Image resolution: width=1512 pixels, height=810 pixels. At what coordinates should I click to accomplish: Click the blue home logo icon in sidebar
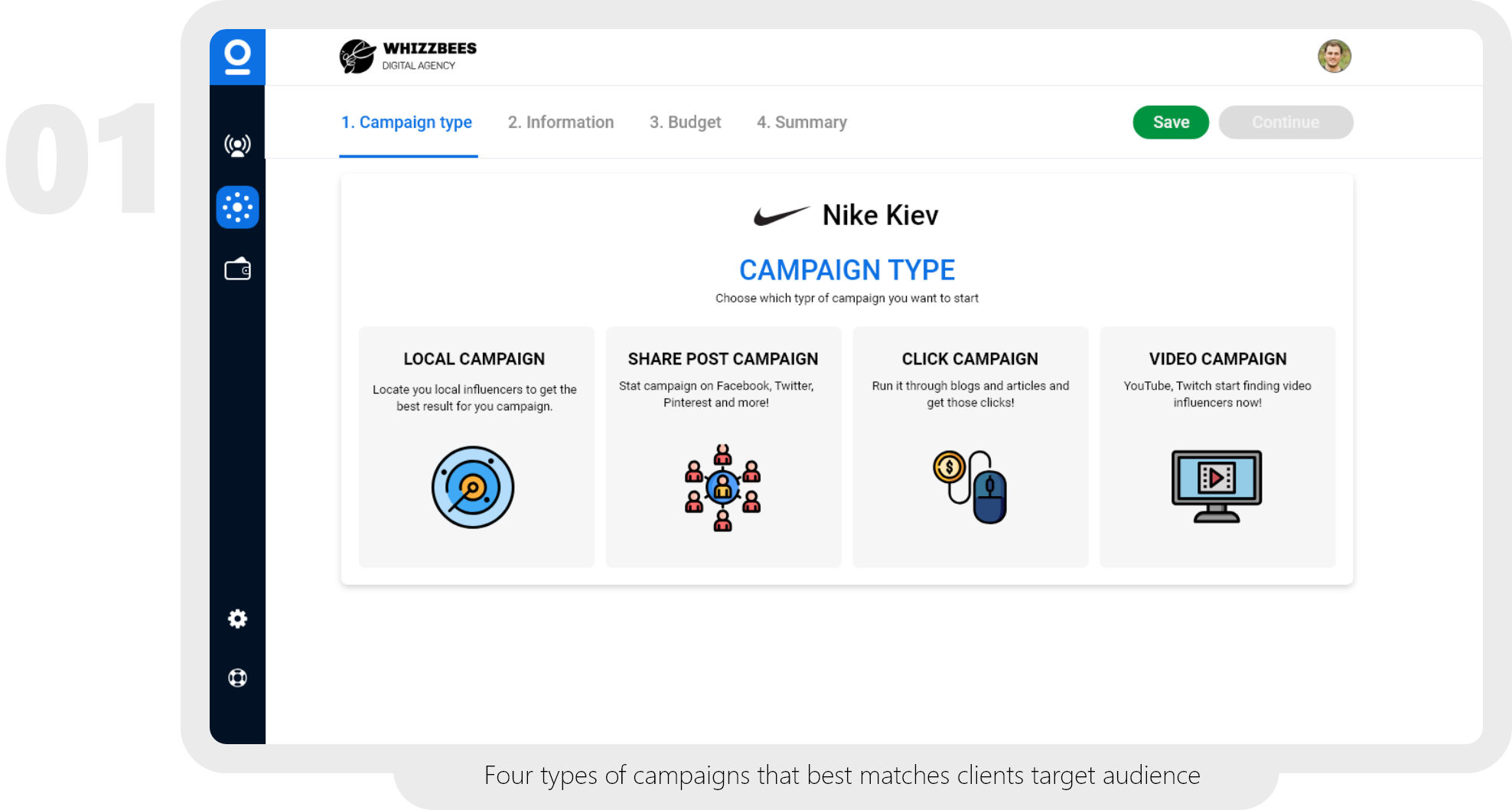pos(237,57)
